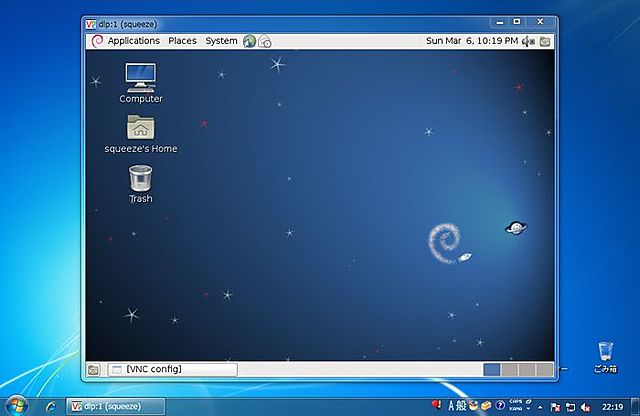Open the Places menu

[182, 41]
